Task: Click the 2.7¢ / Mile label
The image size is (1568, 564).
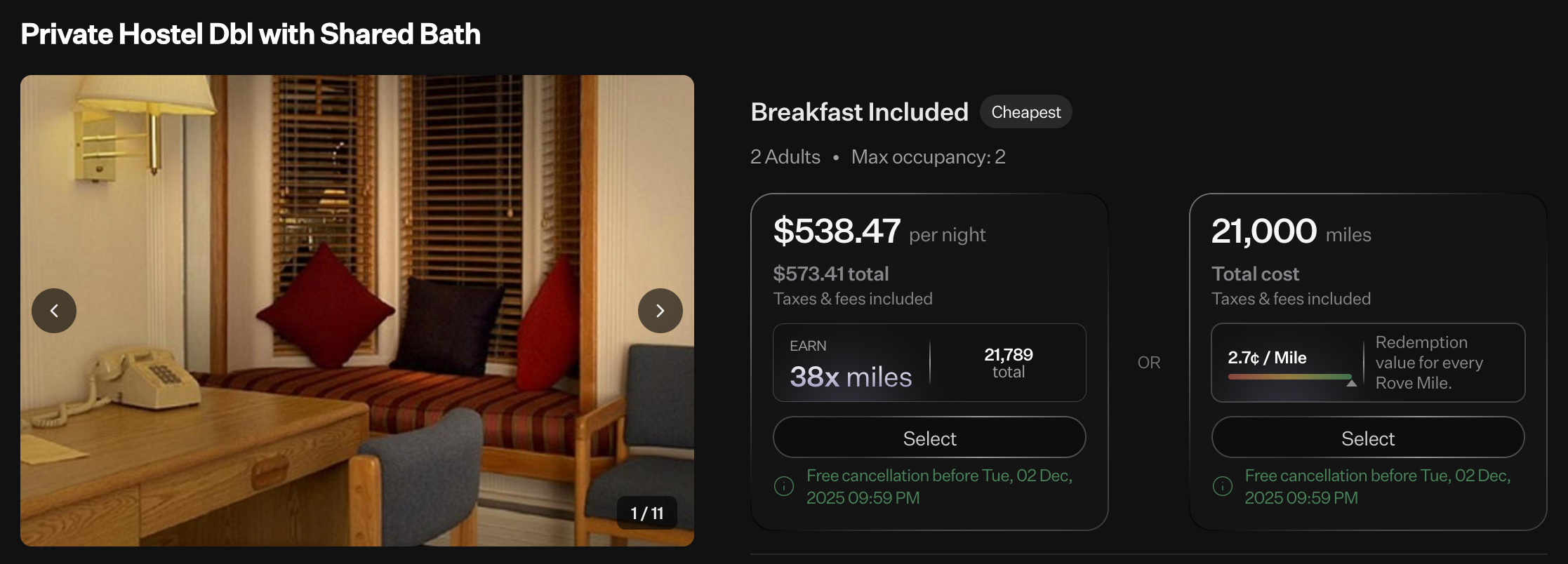Action: click(x=1267, y=358)
